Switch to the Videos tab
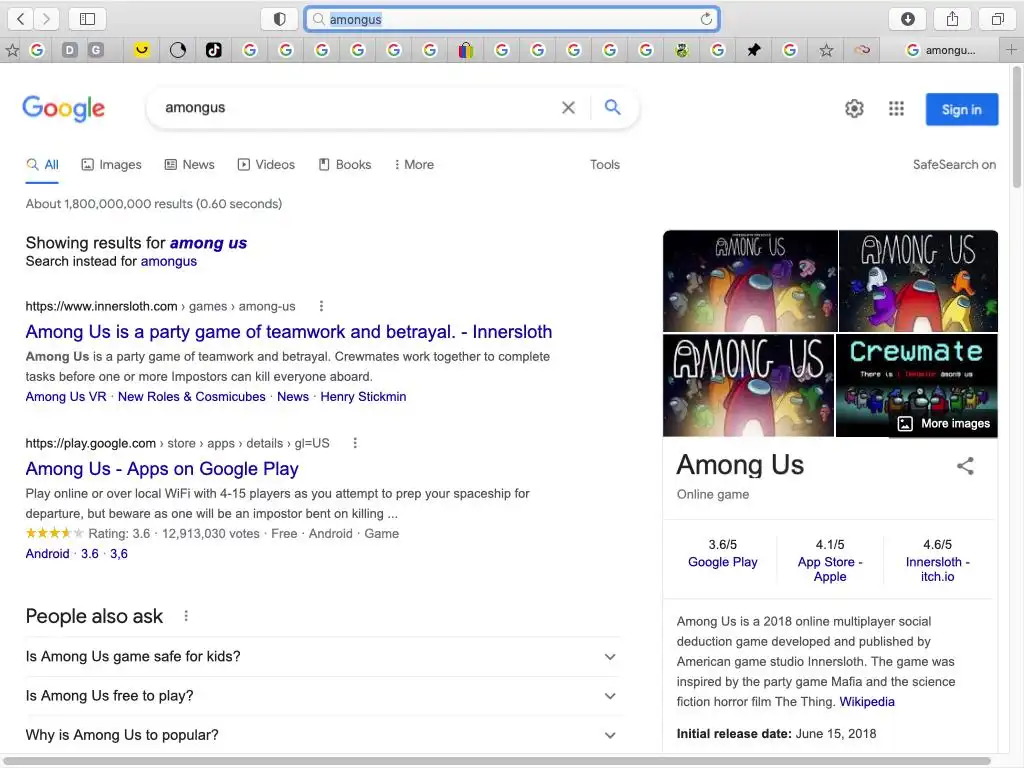Viewport: 1024px width, 768px height. coord(266,165)
